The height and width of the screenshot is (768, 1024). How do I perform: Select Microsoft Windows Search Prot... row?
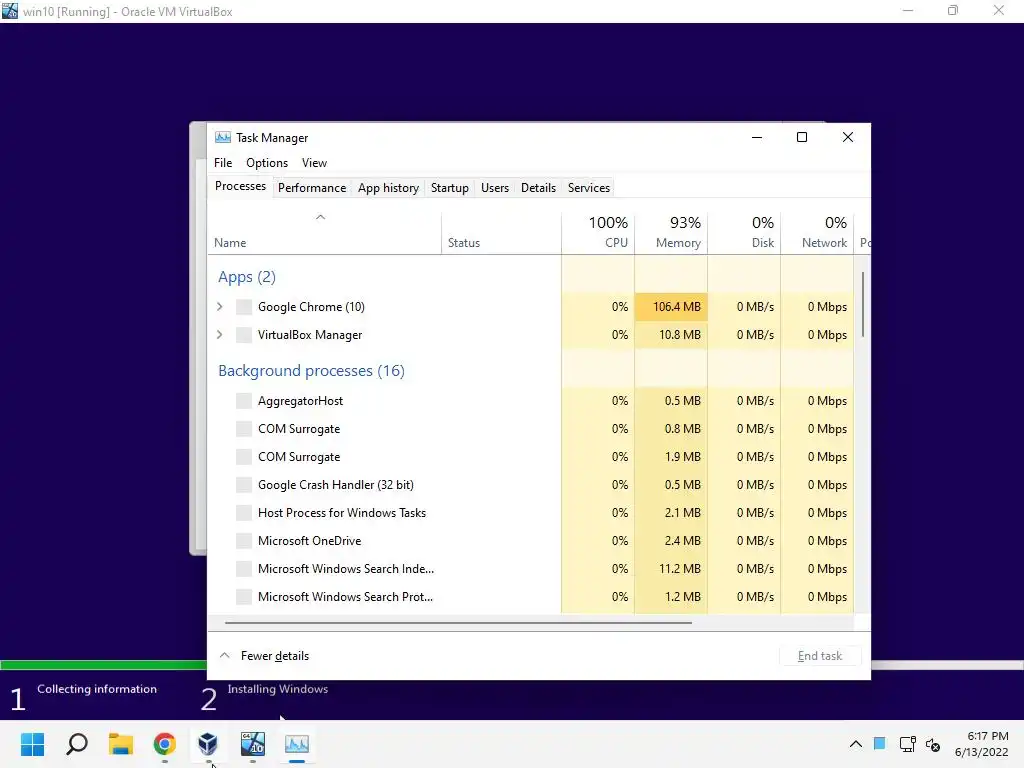[531, 597]
